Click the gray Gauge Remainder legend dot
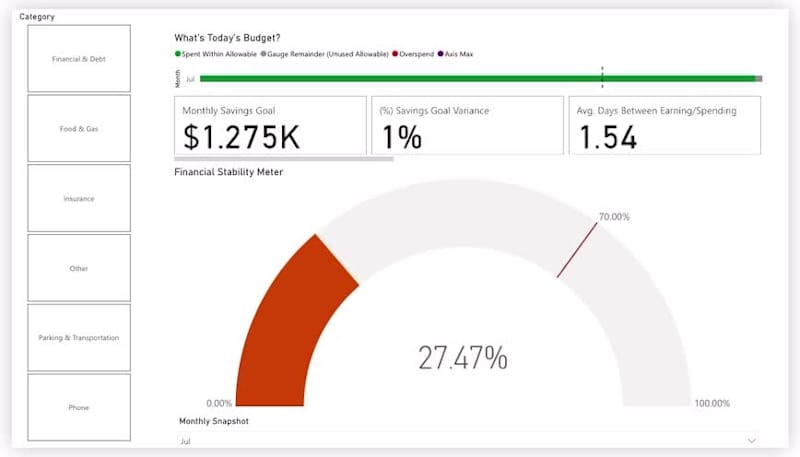Screen dimensions: 800x457 pos(263,54)
